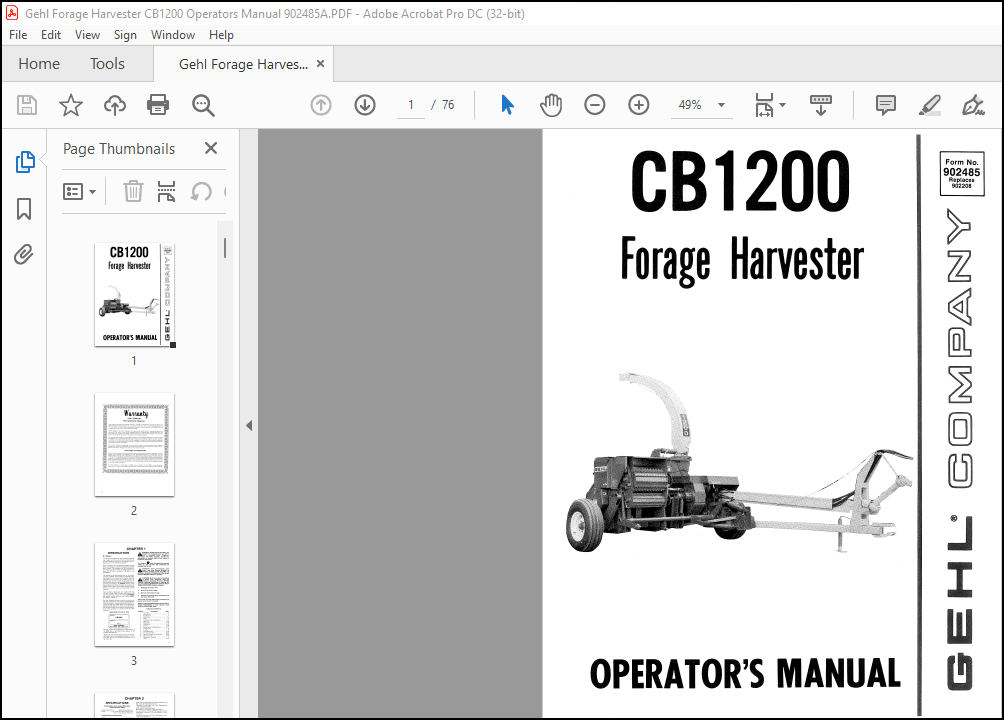Image resolution: width=1004 pixels, height=720 pixels.
Task: Go to next page arrow
Action: 365,105
